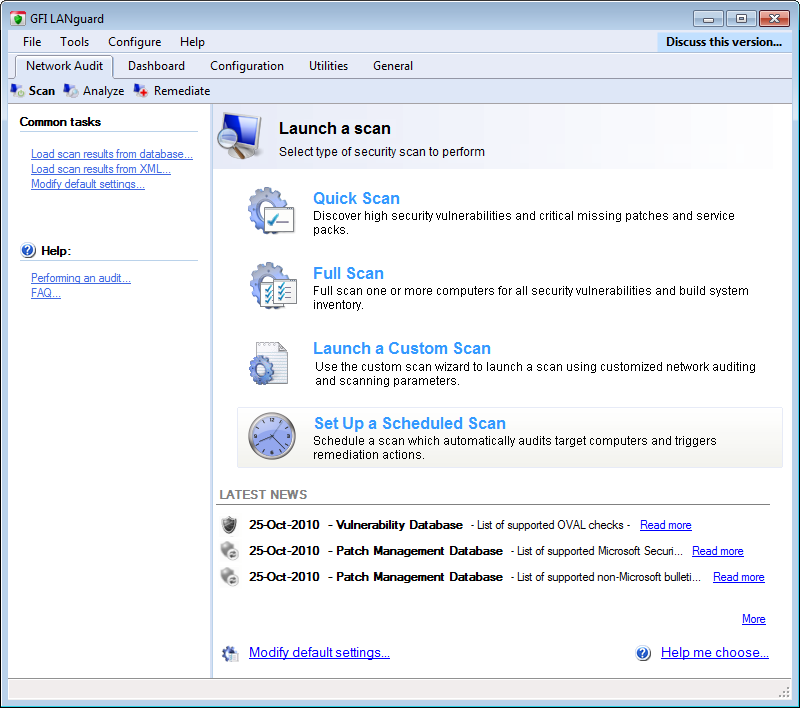Open the FAQ help link

tap(46, 293)
